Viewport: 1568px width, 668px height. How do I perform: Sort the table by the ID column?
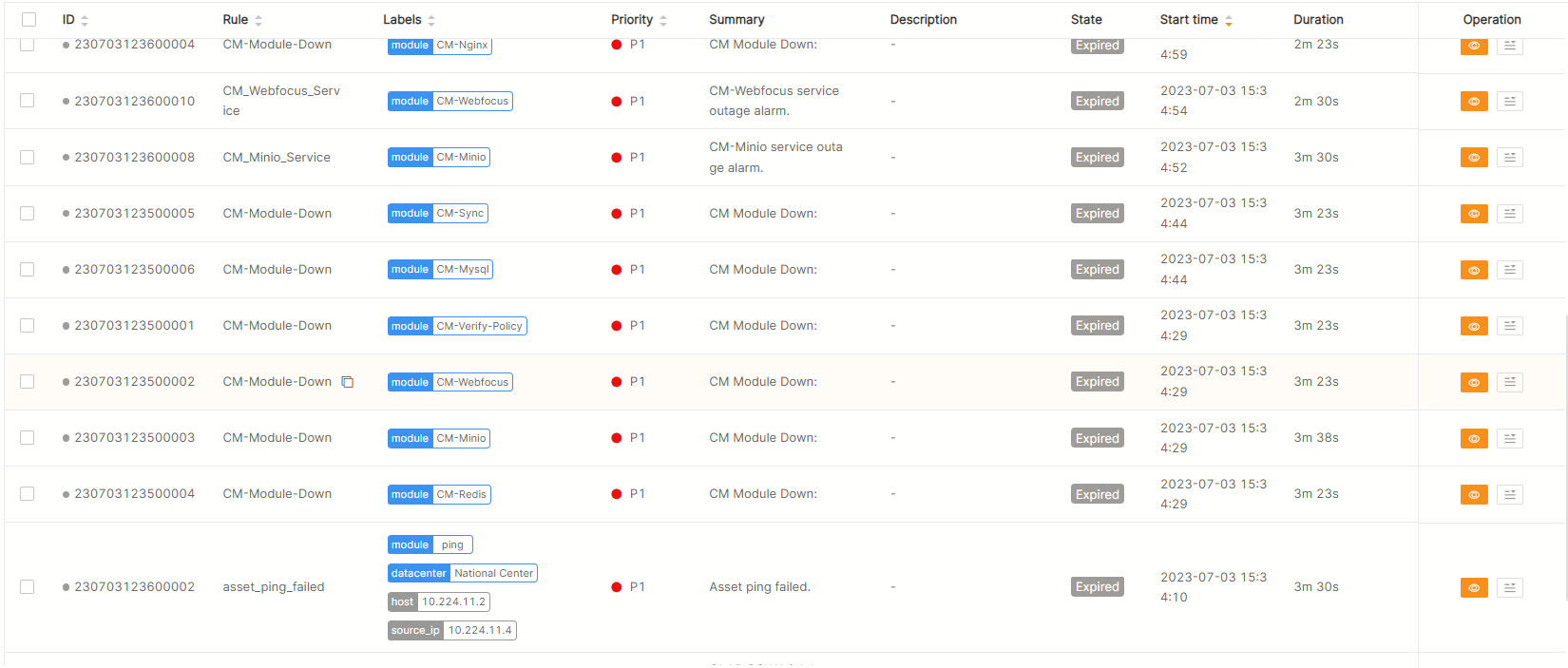(85, 20)
